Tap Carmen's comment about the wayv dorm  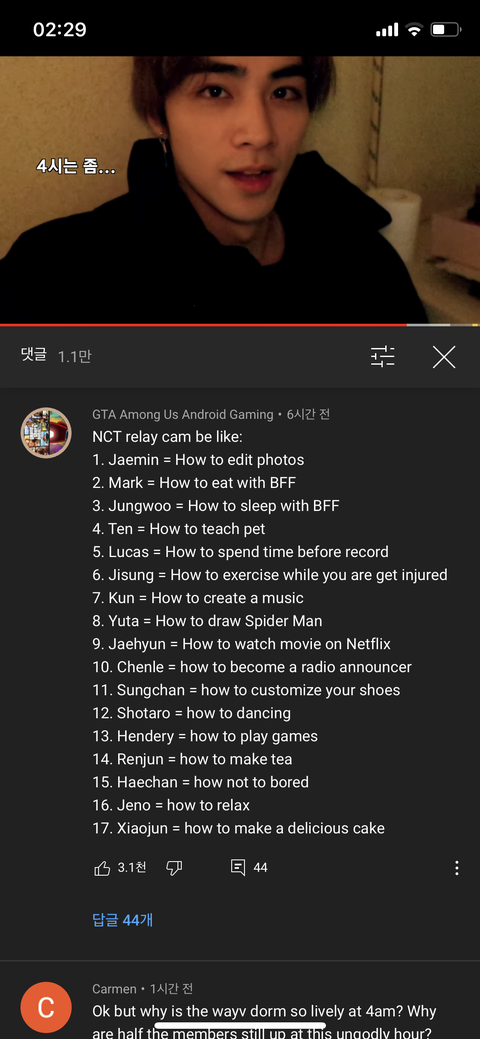pyautogui.click(x=264, y=1022)
